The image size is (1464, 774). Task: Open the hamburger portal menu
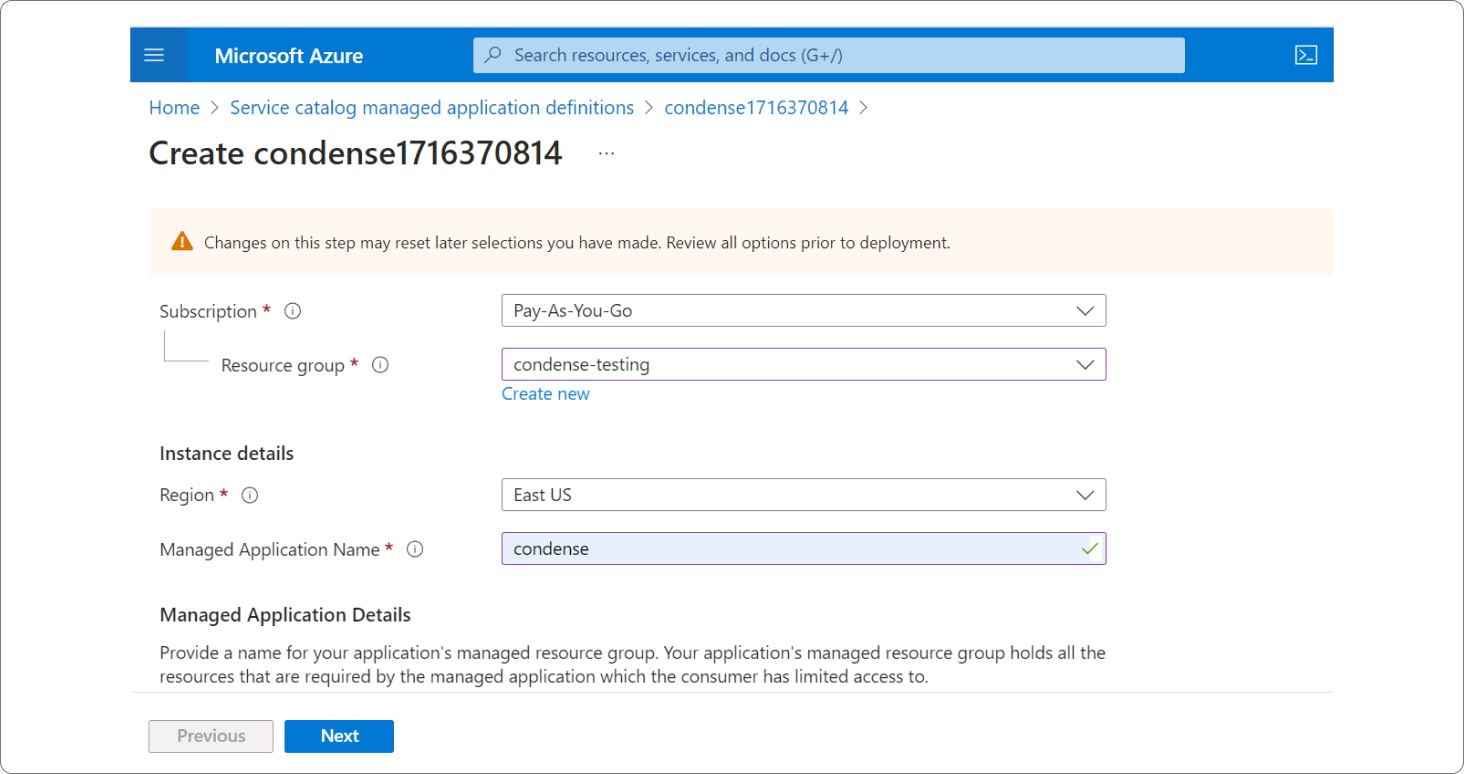point(154,55)
